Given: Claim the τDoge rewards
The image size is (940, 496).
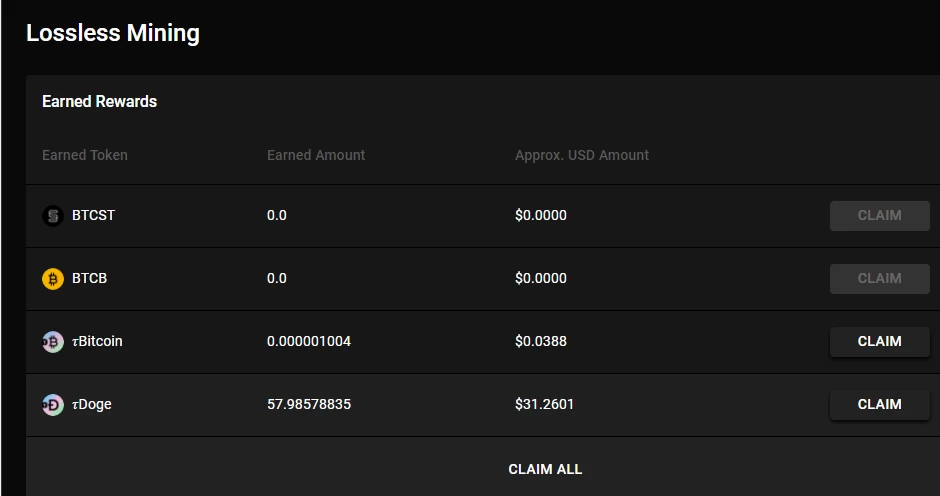Looking at the screenshot, I should pos(879,404).
